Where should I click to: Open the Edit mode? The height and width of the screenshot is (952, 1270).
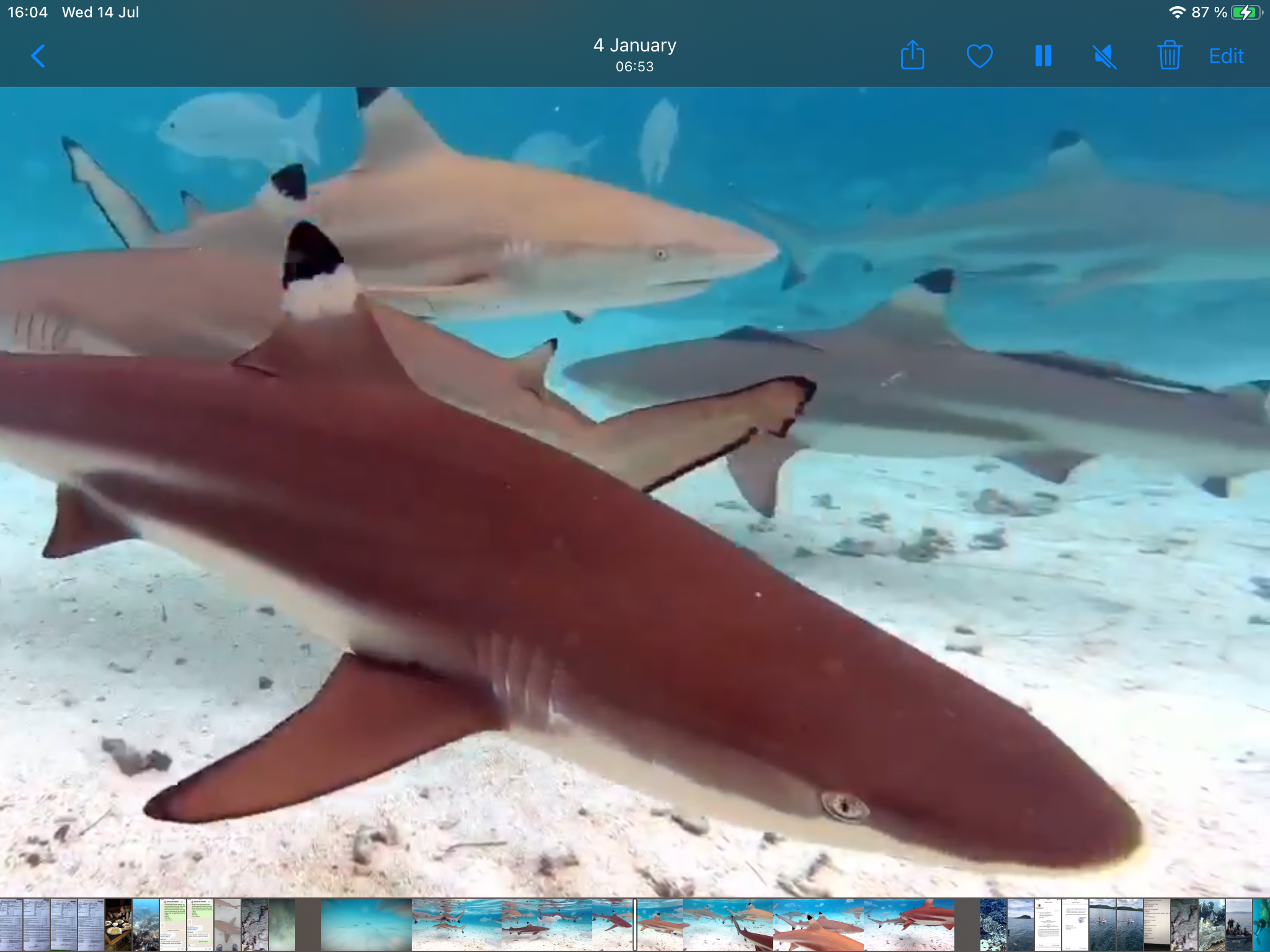[x=1226, y=56]
